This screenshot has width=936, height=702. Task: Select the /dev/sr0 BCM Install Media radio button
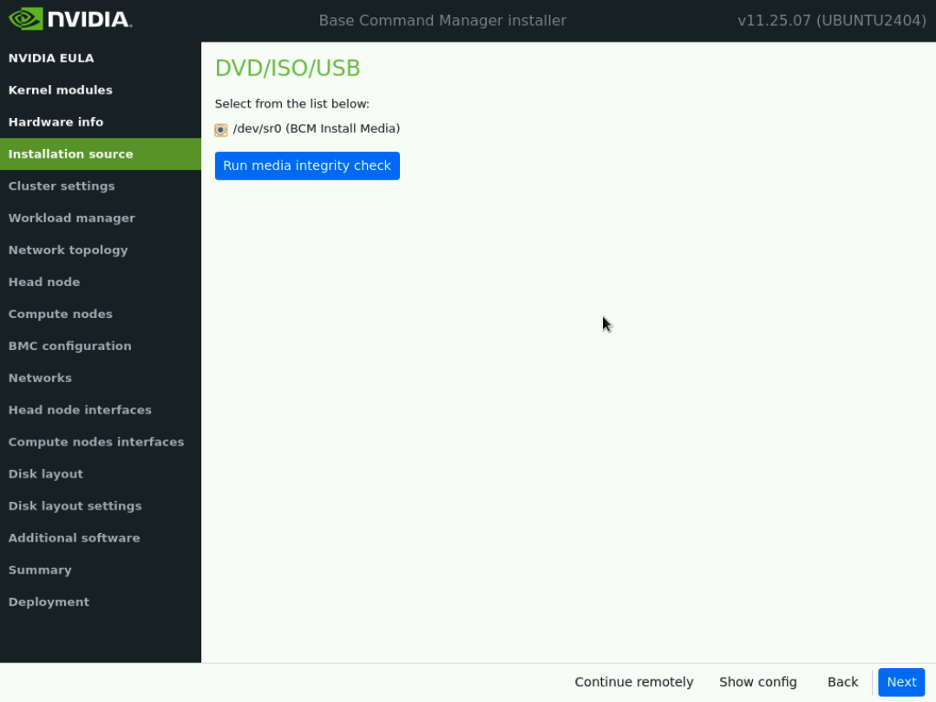(x=221, y=130)
